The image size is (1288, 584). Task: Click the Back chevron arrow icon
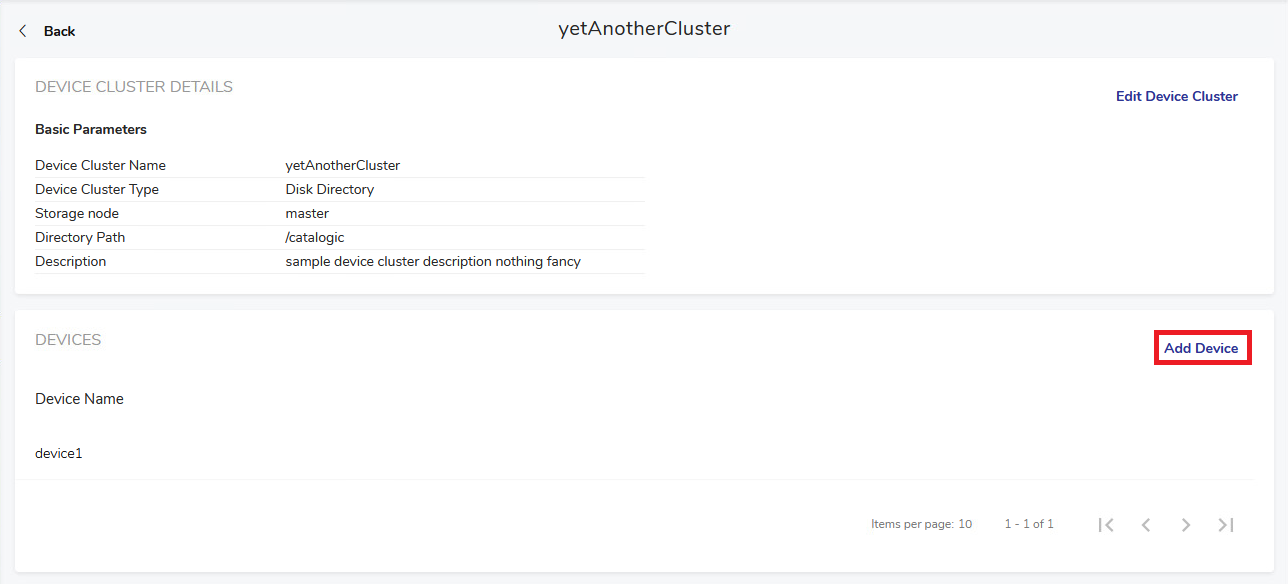23,31
